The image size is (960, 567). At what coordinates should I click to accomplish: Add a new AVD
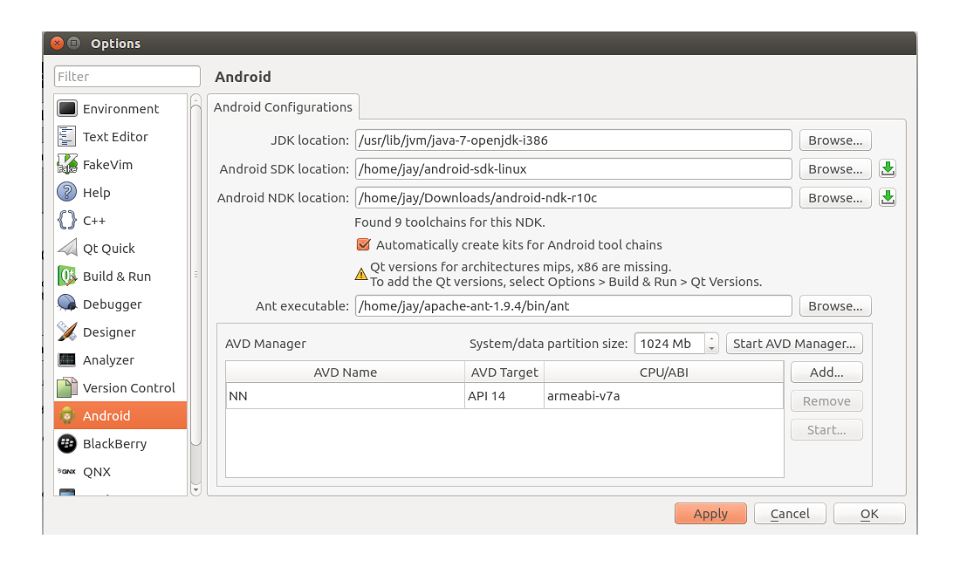pos(827,372)
